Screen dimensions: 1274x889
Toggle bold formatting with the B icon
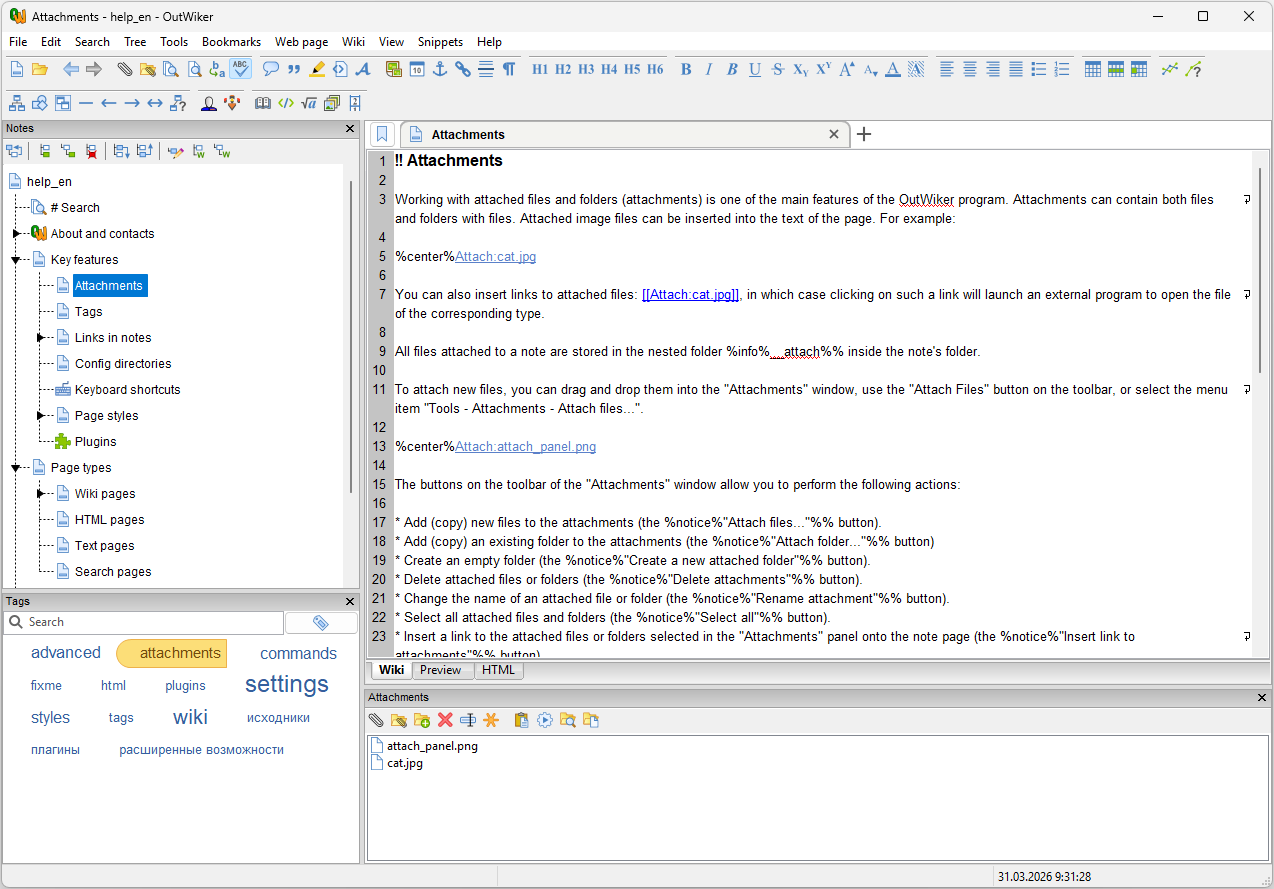[686, 69]
